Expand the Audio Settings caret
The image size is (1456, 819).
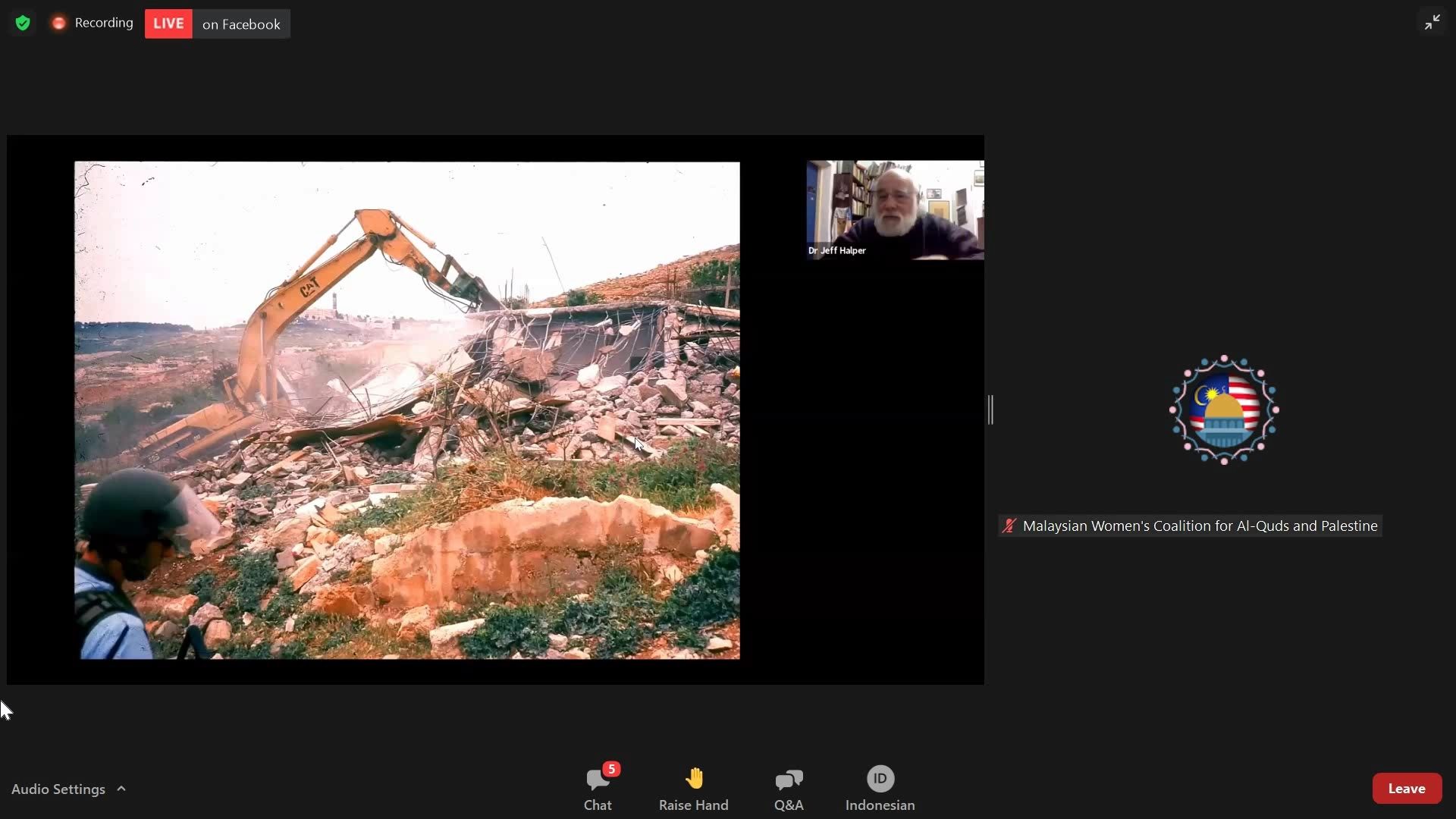[121, 789]
